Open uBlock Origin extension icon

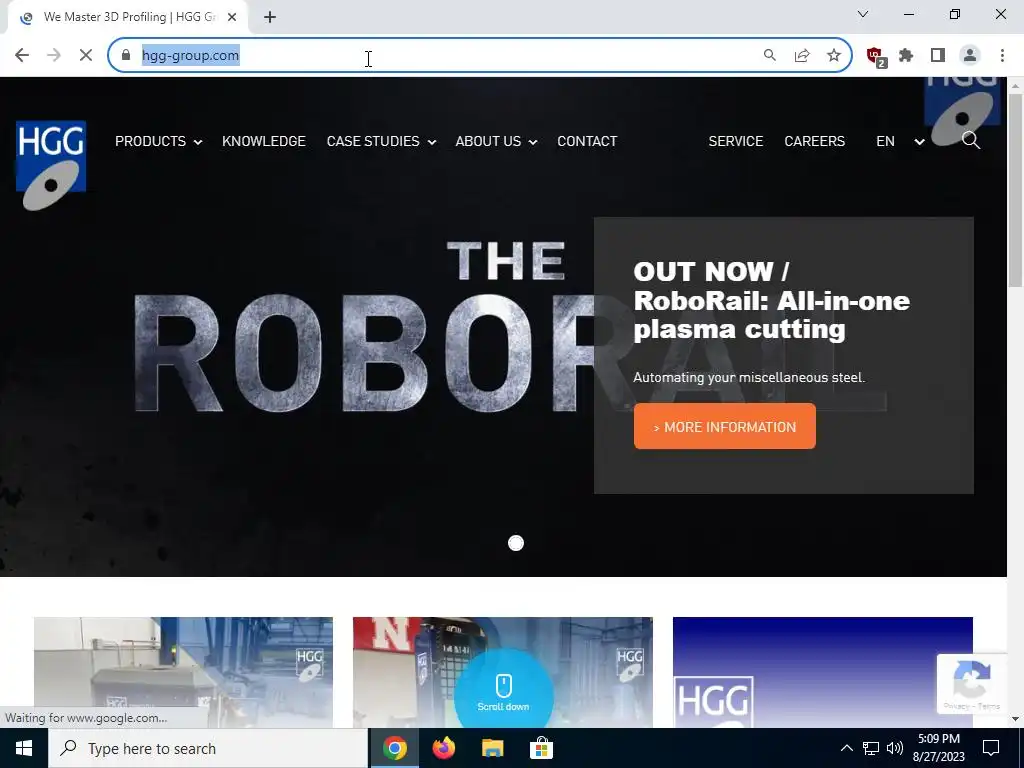(x=876, y=57)
